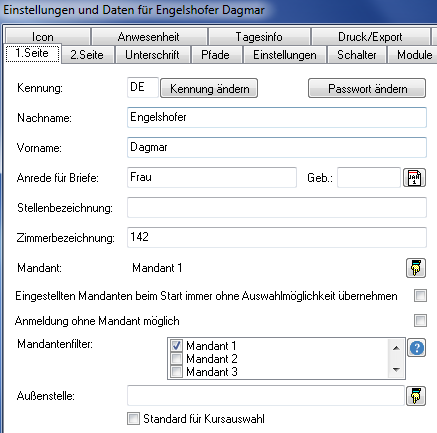This screenshot has width=437, height=433.
Task: Check Mandant 2 in Mandantenfilter
Action: pyautogui.click(x=176, y=359)
